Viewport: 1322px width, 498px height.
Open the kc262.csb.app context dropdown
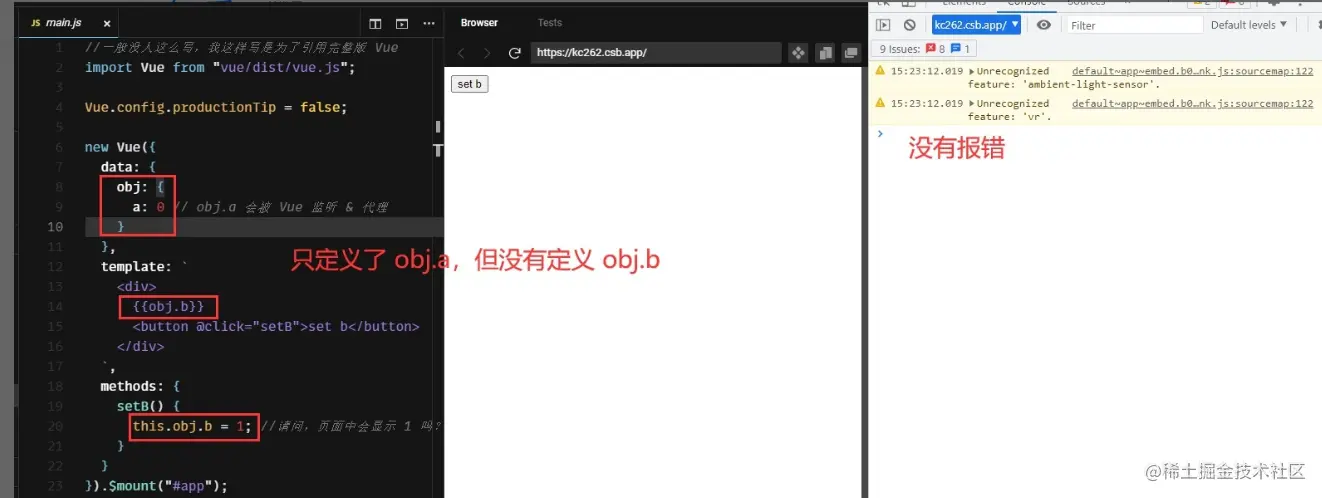[x=976, y=25]
